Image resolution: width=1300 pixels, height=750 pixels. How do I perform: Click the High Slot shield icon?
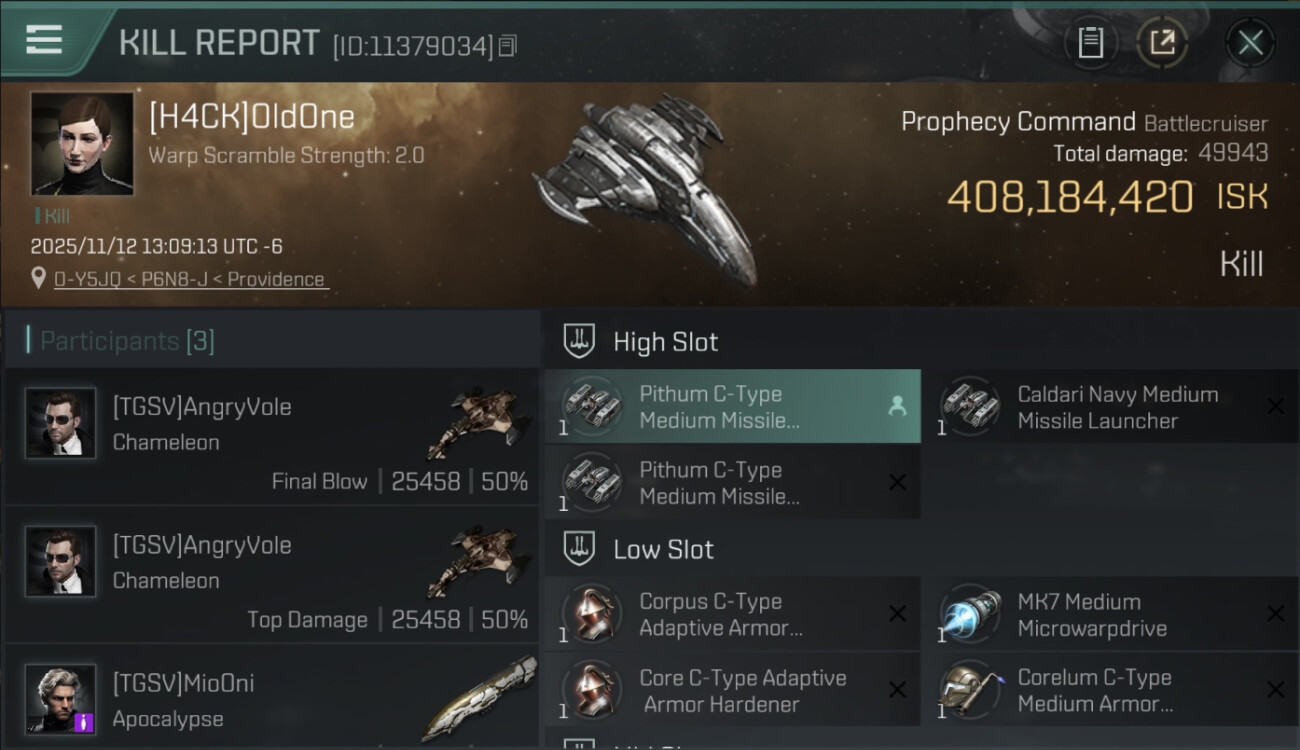(579, 341)
